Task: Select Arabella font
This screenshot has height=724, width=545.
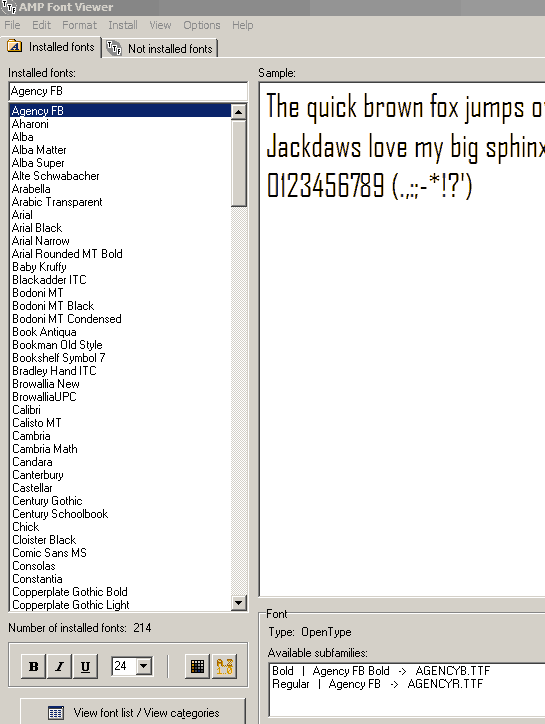Action: point(120,189)
